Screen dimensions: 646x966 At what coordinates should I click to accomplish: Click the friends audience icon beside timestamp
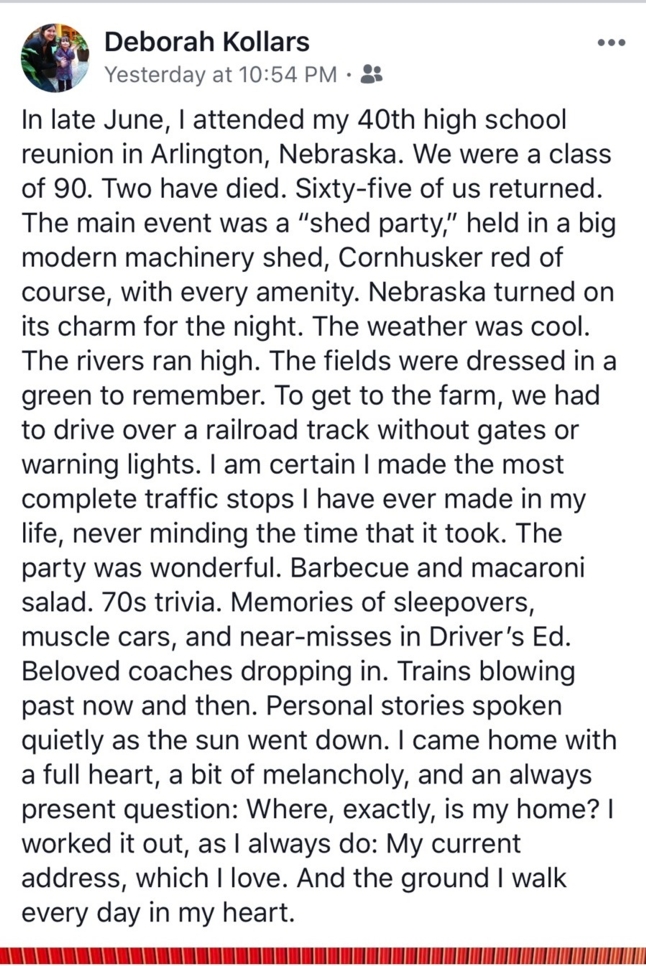[371, 75]
